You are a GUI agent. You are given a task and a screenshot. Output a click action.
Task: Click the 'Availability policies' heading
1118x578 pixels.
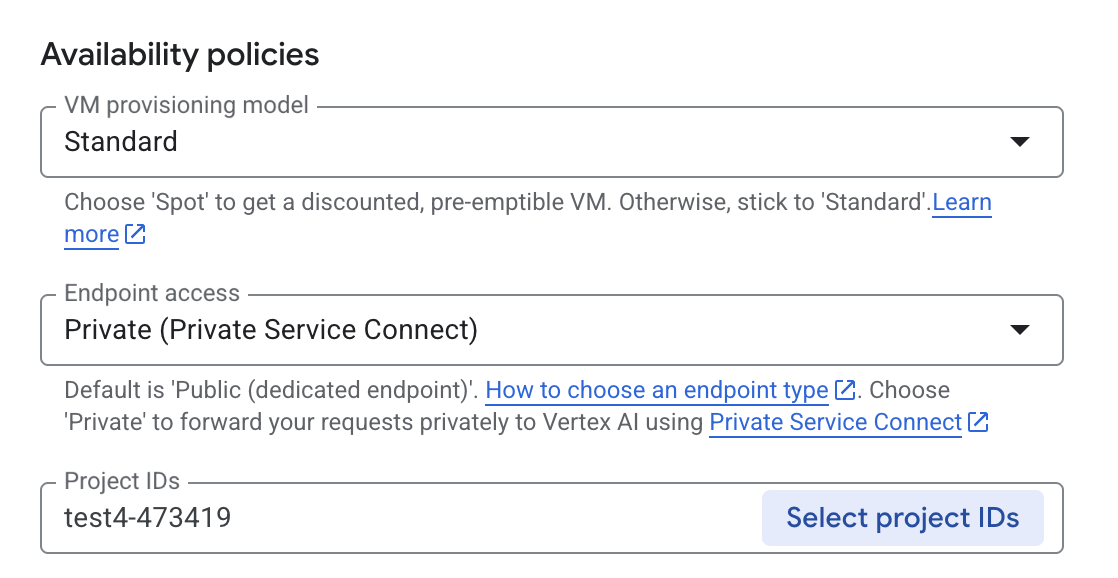(180, 54)
